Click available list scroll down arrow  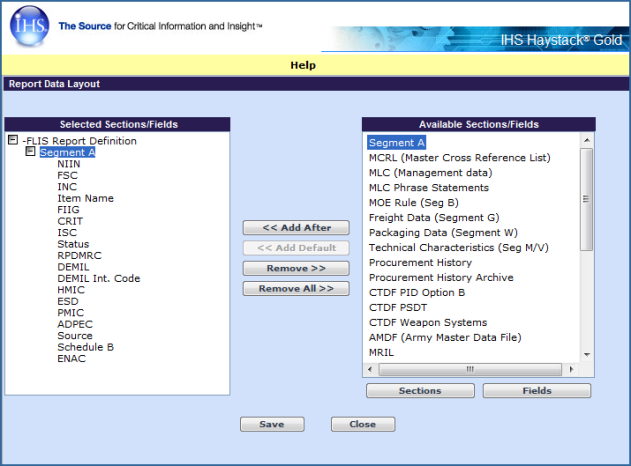tap(587, 355)
